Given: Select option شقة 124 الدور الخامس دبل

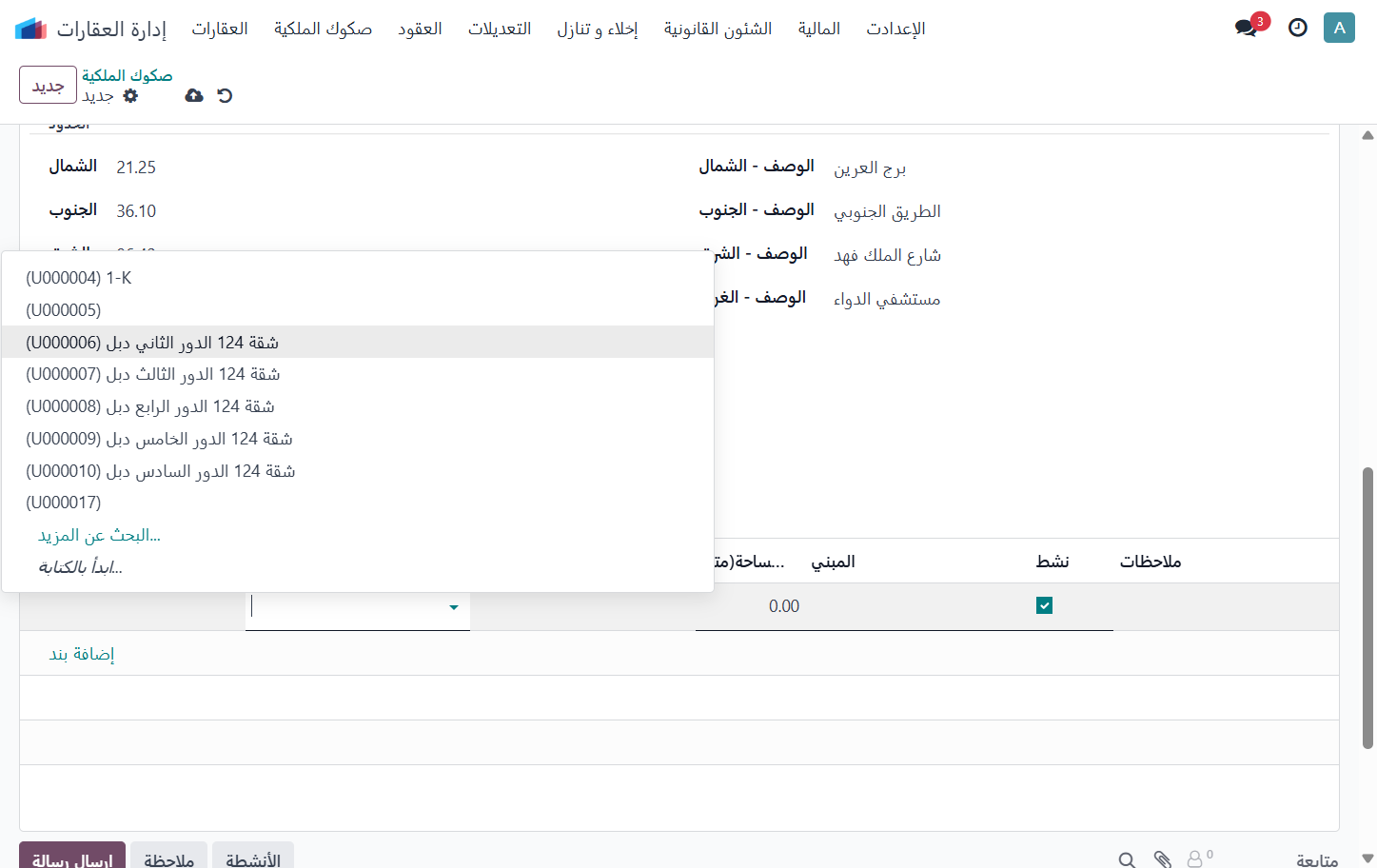Looking at the screenshot, I should coord(358,439).
